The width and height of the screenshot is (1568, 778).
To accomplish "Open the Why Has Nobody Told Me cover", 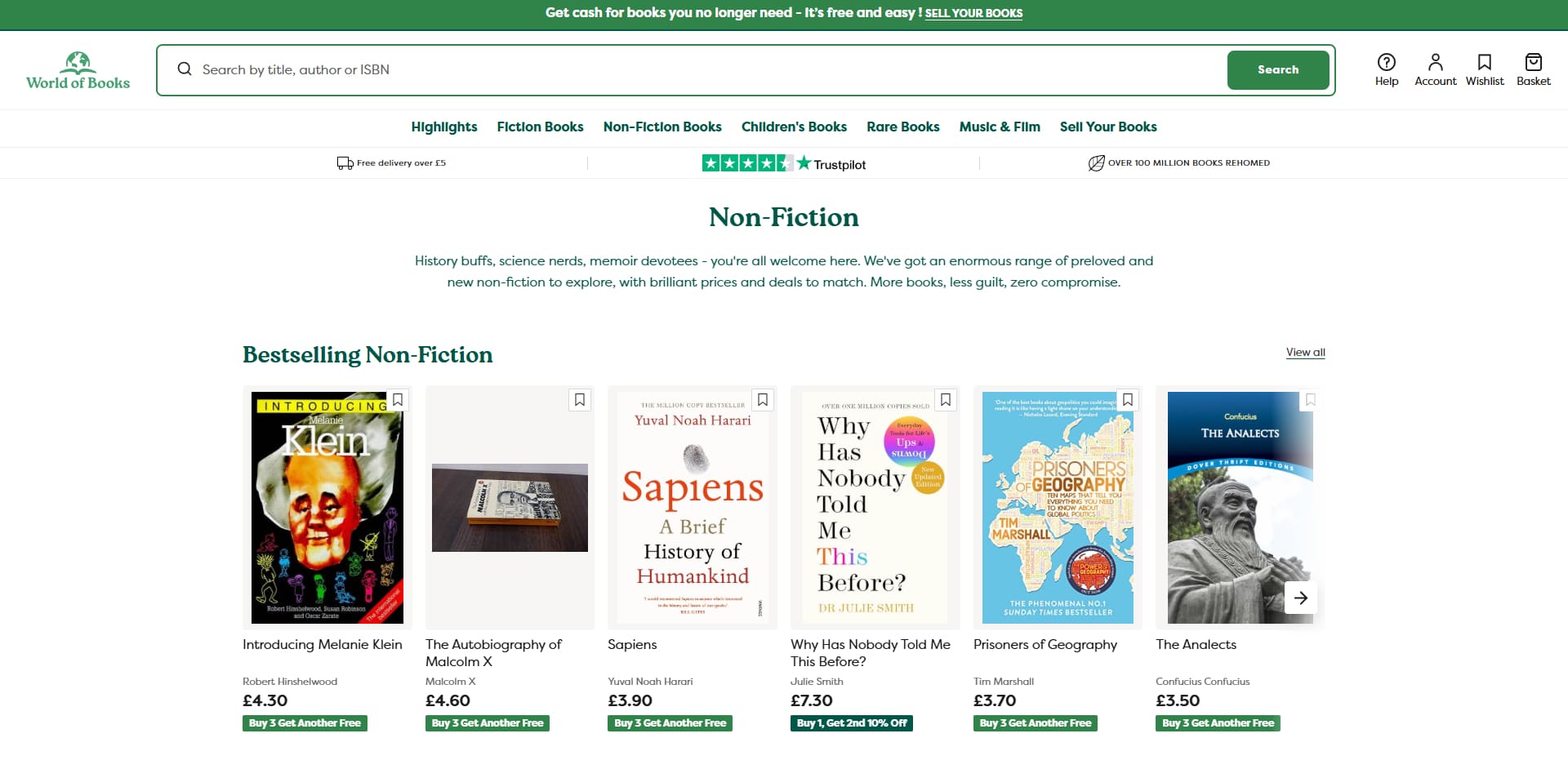I will coord(875,508).
